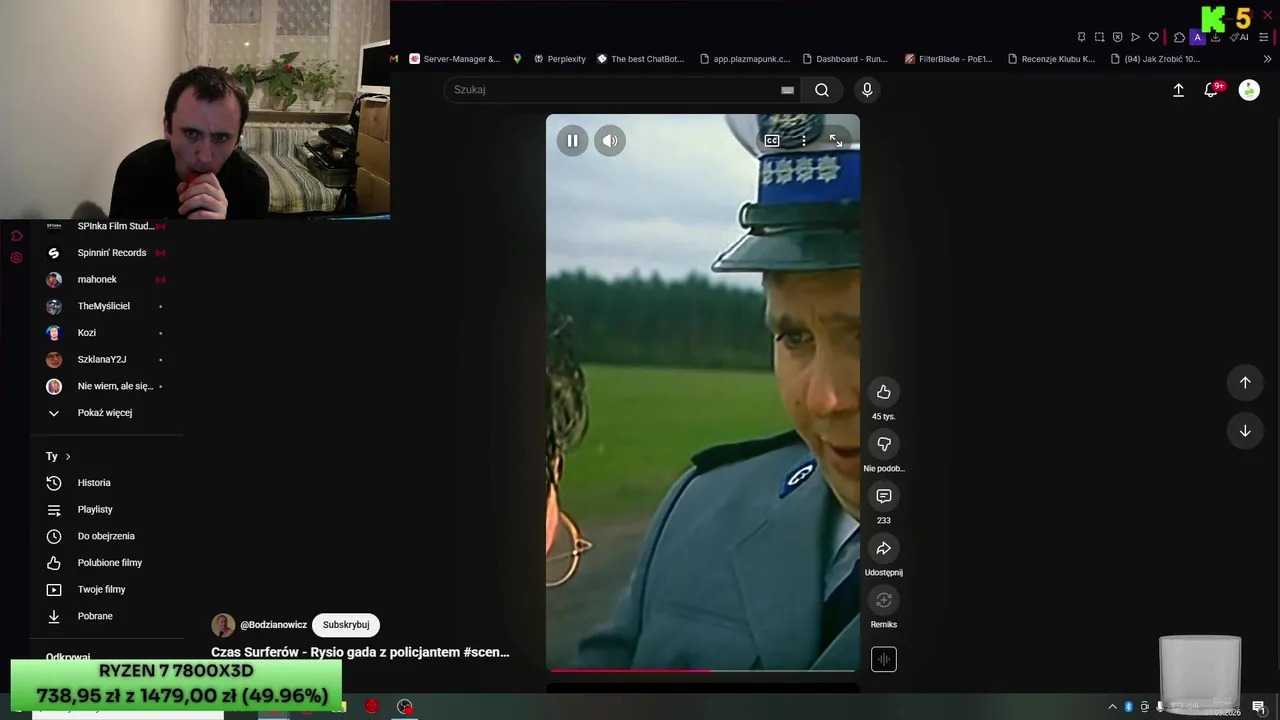Click the send/flow arrow toolbar icon
Viewport: 1280px width, 720px height.
tap(1135, 37)
